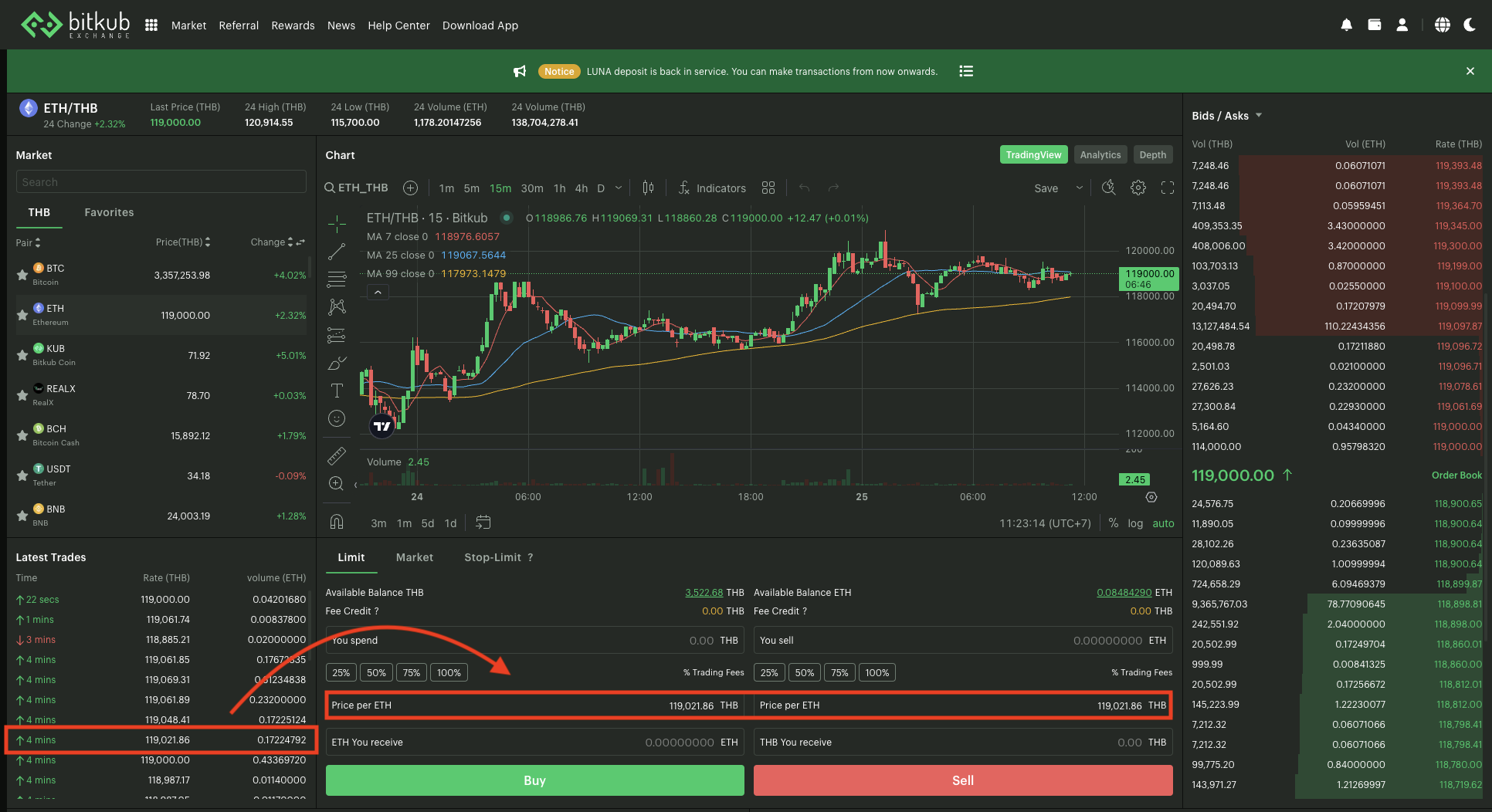Select the text annotation tool
The width and height of the screenshot is (1492, 812).
pos(337,391)
